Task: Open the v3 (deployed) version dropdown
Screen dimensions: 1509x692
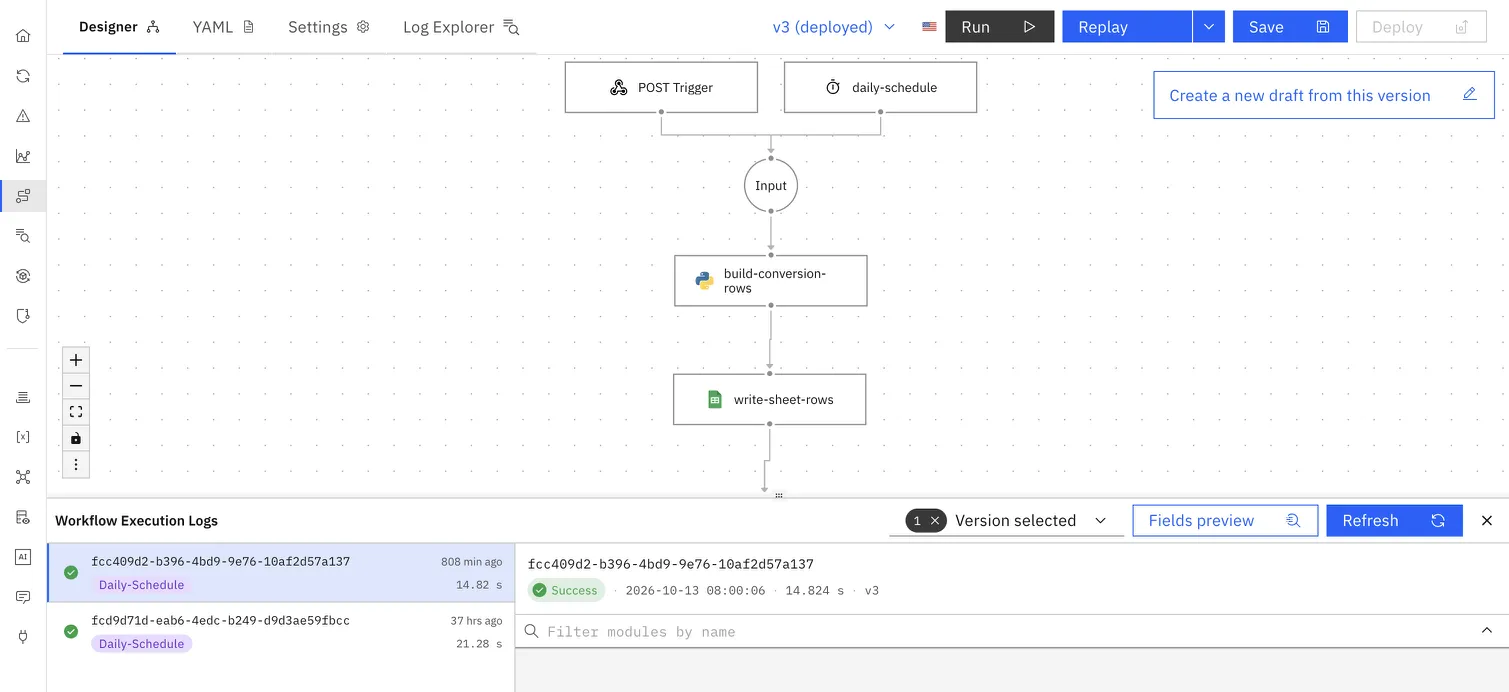Action: point(833,27)
